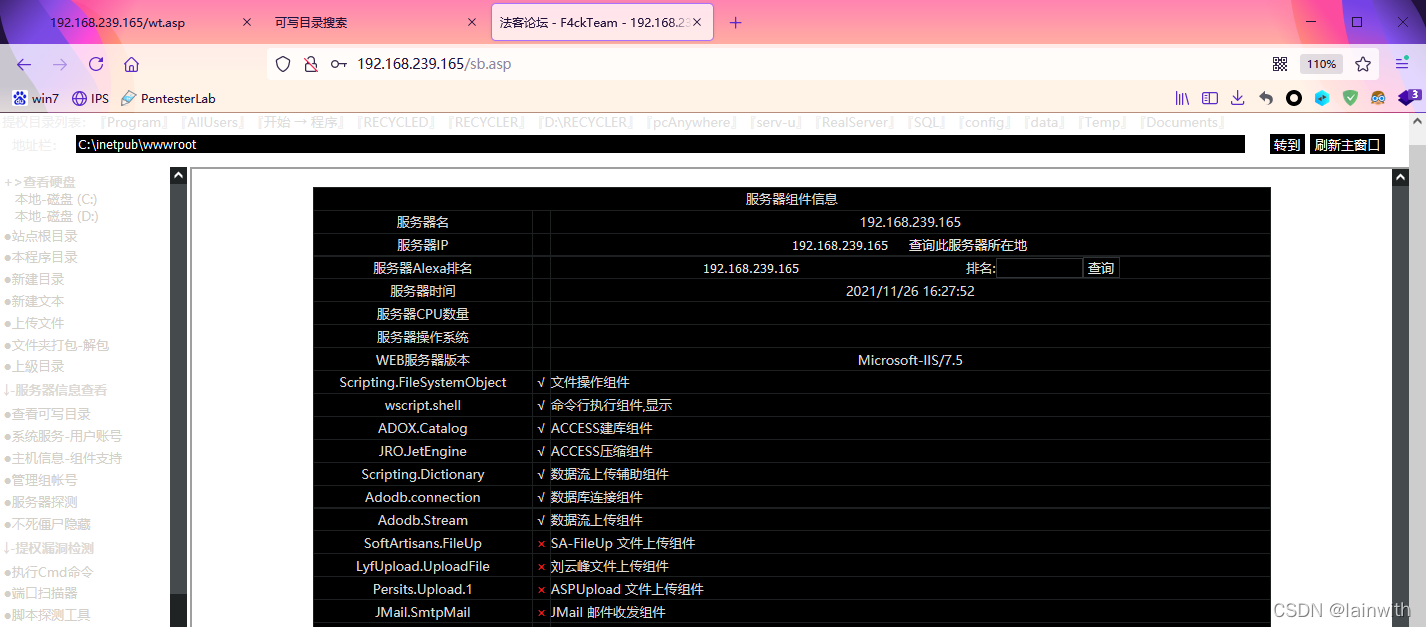Close the 可写目录搜索 tab

coord(472,22)
